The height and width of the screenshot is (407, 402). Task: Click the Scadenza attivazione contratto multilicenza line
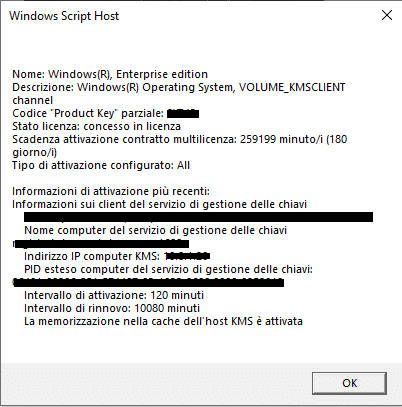click(180, 145)
